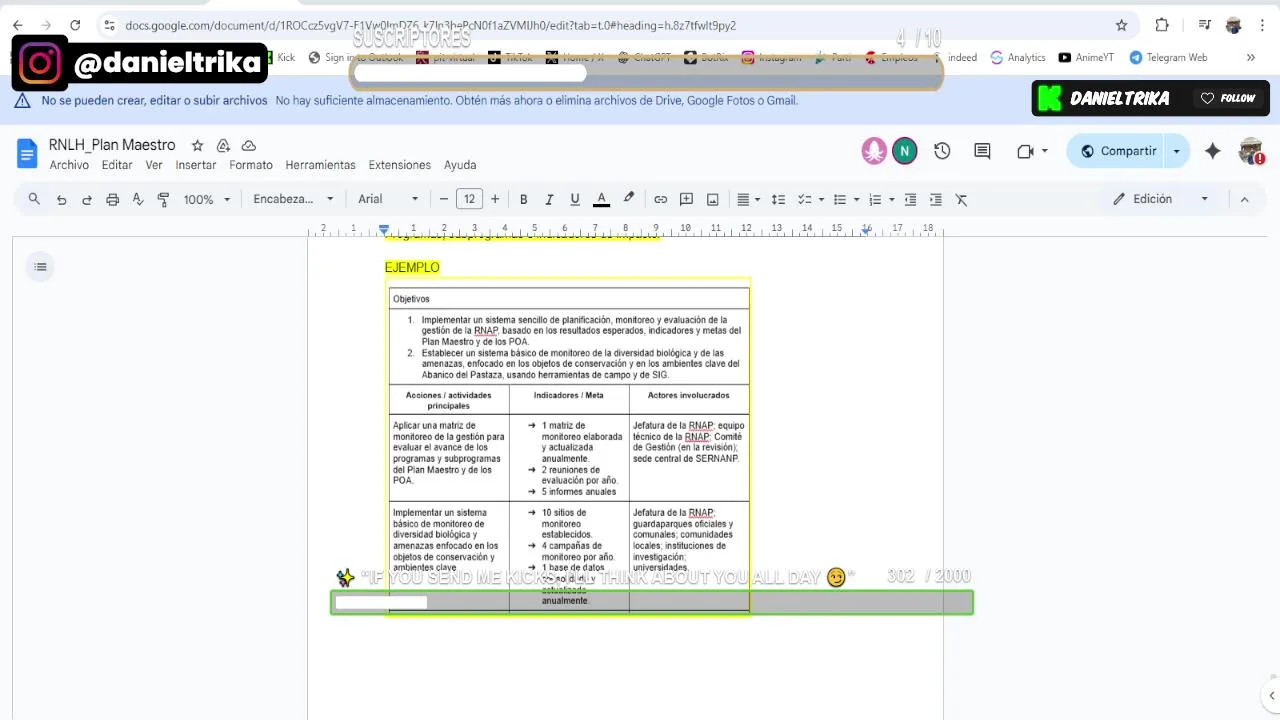Toggle italic formatting

549,199
